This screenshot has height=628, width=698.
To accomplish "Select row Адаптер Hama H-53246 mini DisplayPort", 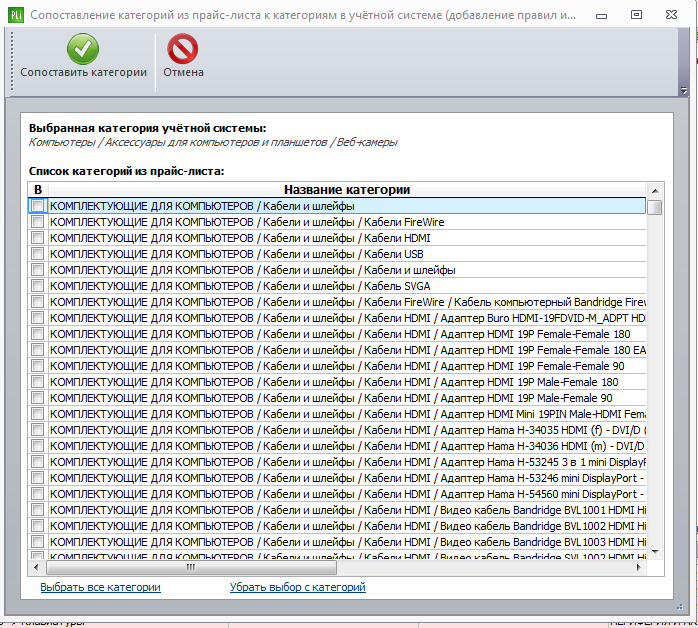I will tap(347, 478).
